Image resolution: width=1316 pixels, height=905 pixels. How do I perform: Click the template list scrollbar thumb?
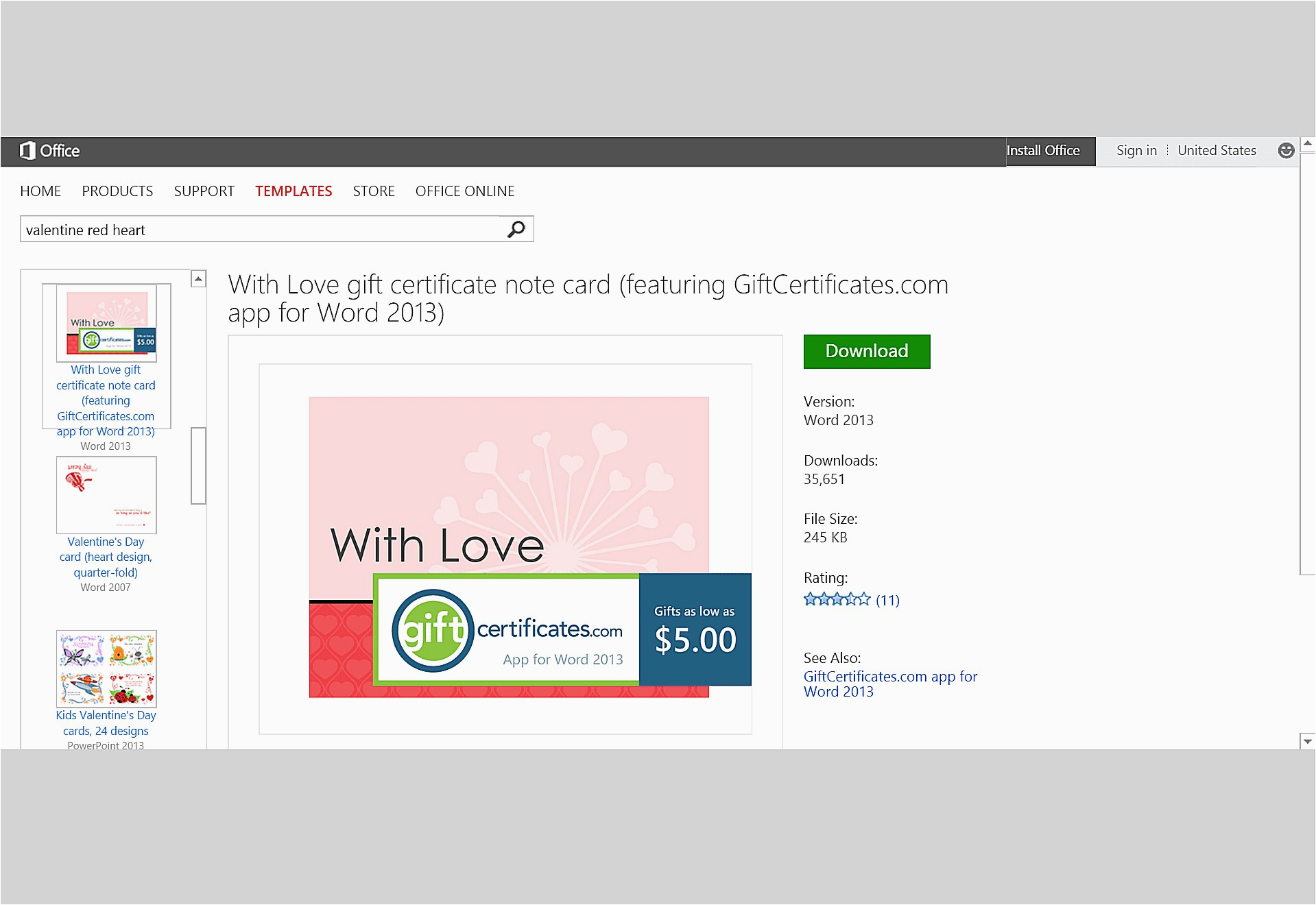198,466
